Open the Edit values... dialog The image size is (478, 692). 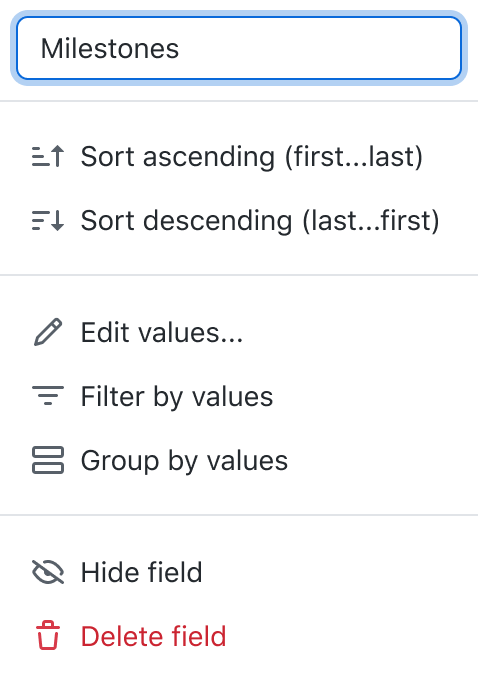click(238, 332)
